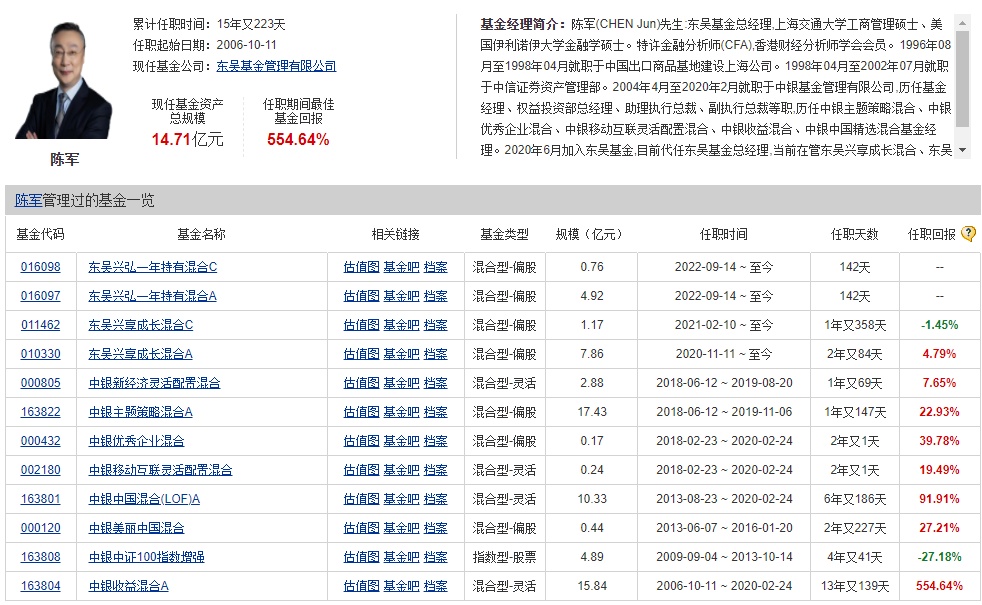Open 档案 for 中银美丽中国混合
The height and width of the screenshot is (605, 982).
pos(435,528)
